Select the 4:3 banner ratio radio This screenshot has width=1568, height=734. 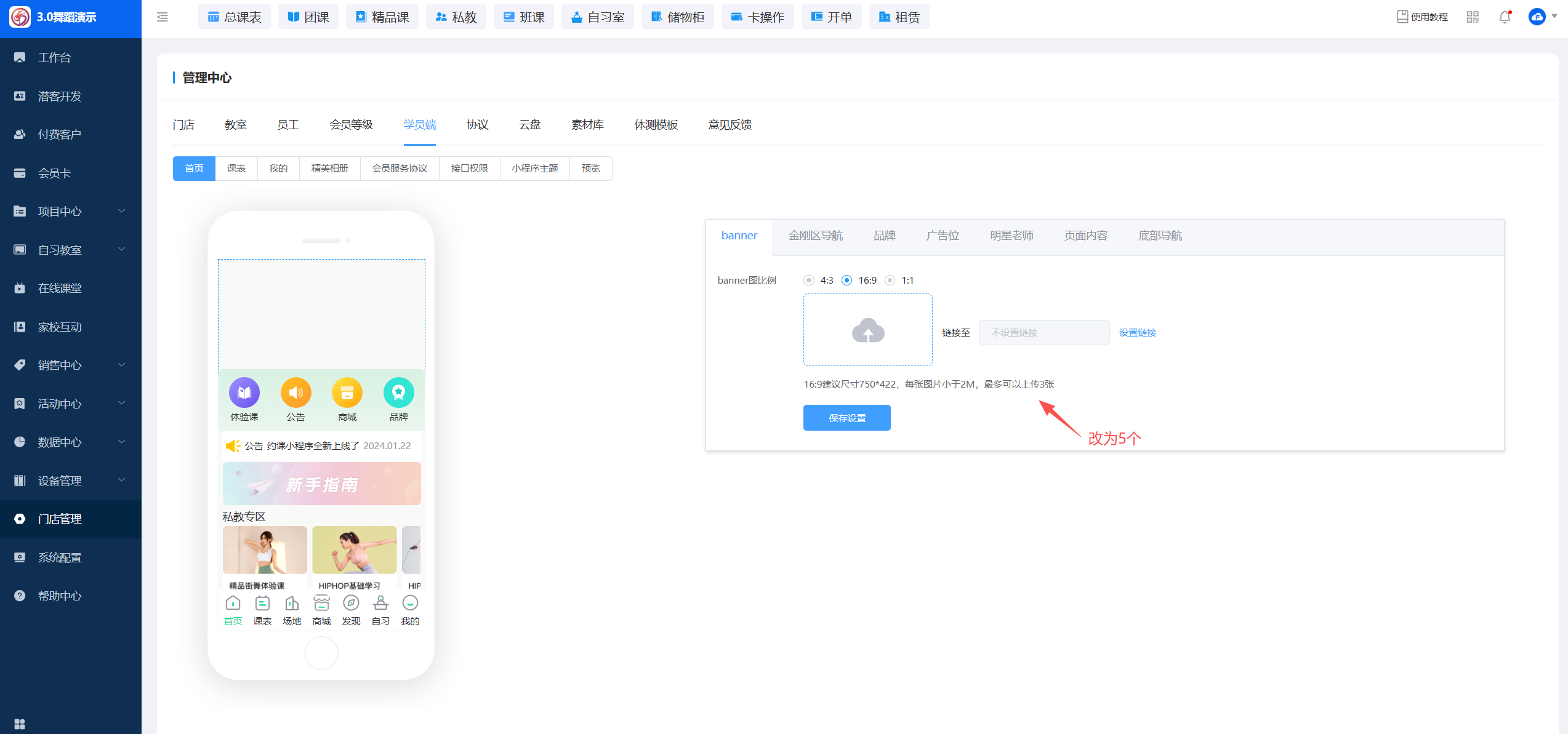click(809, 281)
